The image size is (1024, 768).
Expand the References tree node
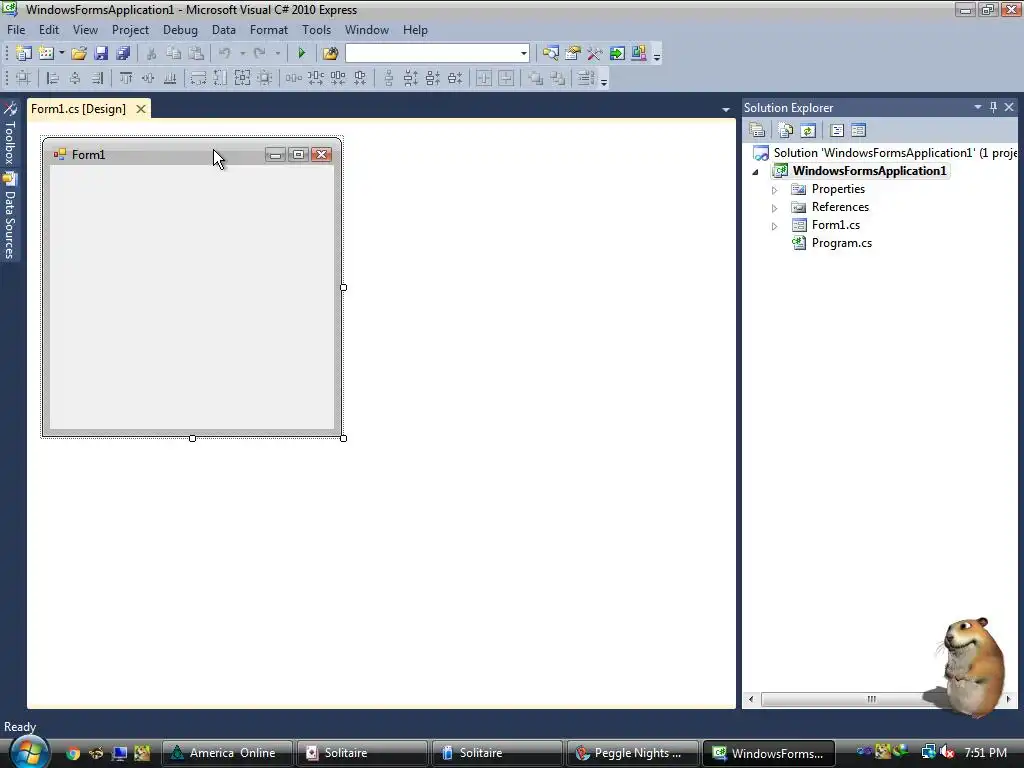pyautogui.click(x=775, y=208)
